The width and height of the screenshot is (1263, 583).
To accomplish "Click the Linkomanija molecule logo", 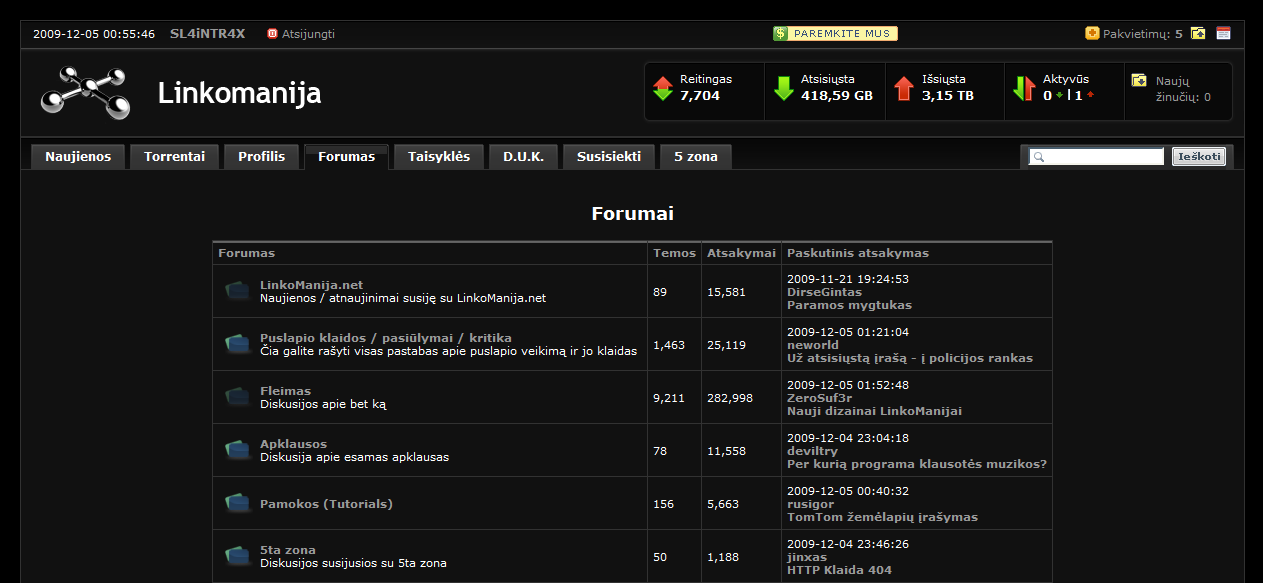I will click(x=86, y=93).
